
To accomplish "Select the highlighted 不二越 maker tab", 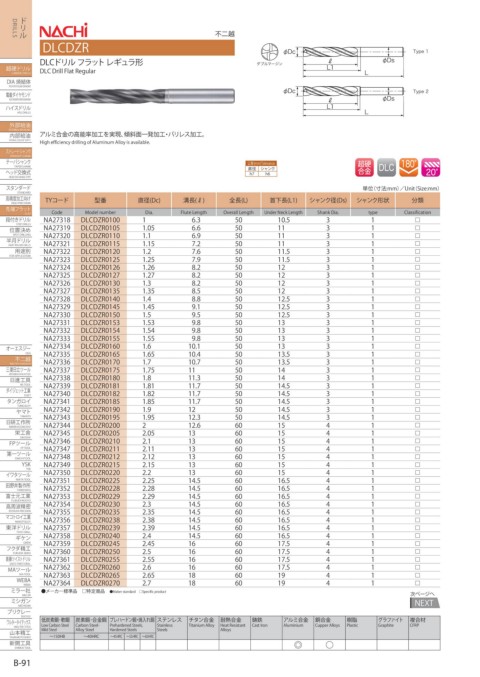I will pos(16,360).
